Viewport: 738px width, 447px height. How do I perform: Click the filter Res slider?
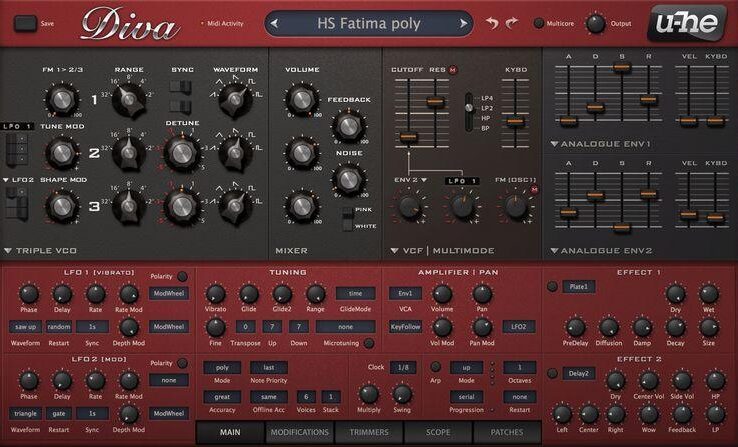[x=435, y=101]
